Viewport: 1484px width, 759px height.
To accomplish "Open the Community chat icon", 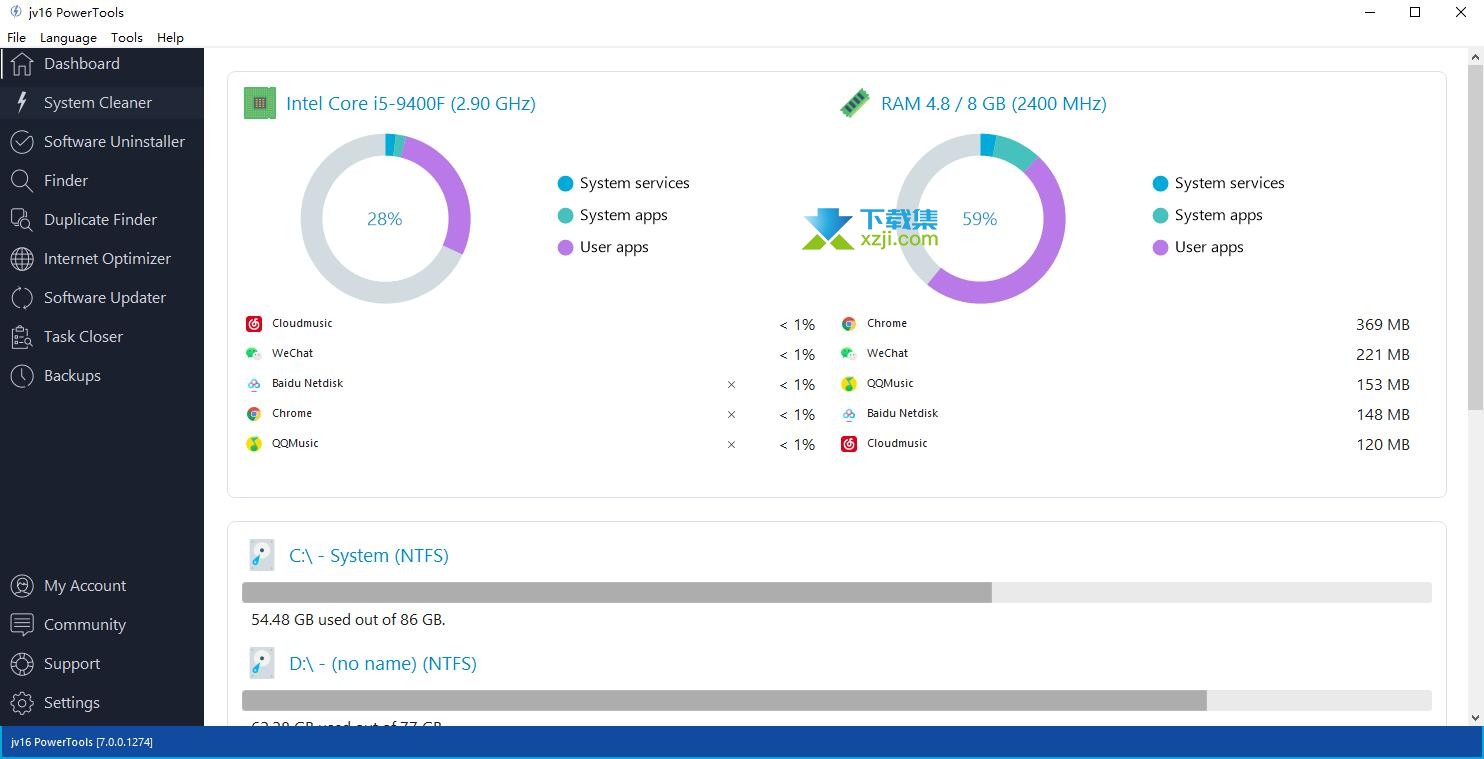I will 22,625.
